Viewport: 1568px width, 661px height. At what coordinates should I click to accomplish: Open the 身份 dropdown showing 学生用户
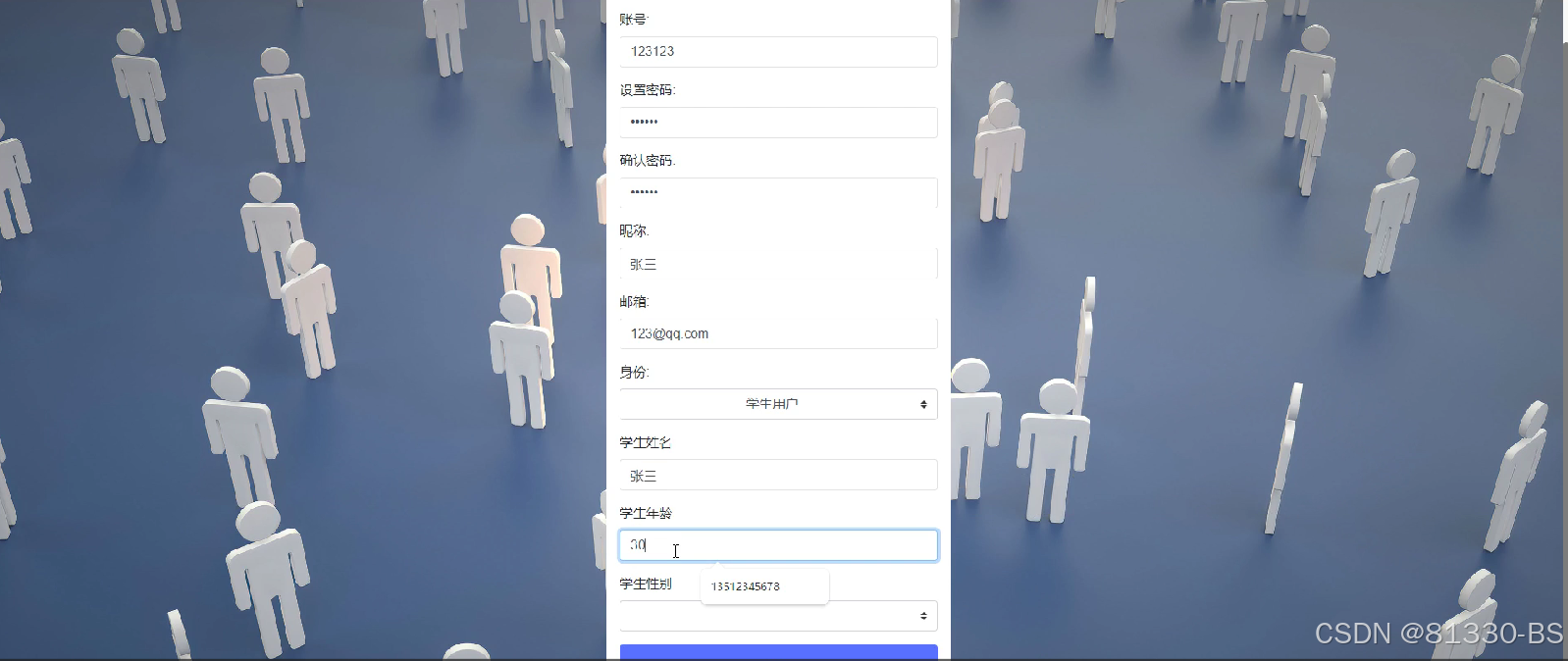pyautogui.click(x=778, y=404)
